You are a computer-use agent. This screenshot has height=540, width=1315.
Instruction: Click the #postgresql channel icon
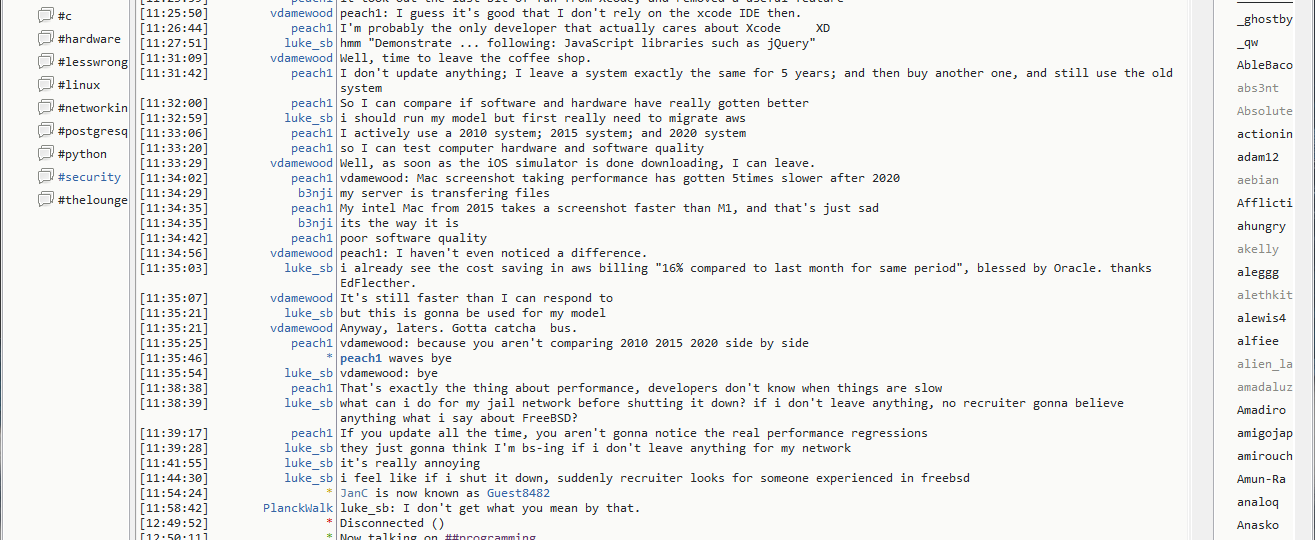coord(45,131)
